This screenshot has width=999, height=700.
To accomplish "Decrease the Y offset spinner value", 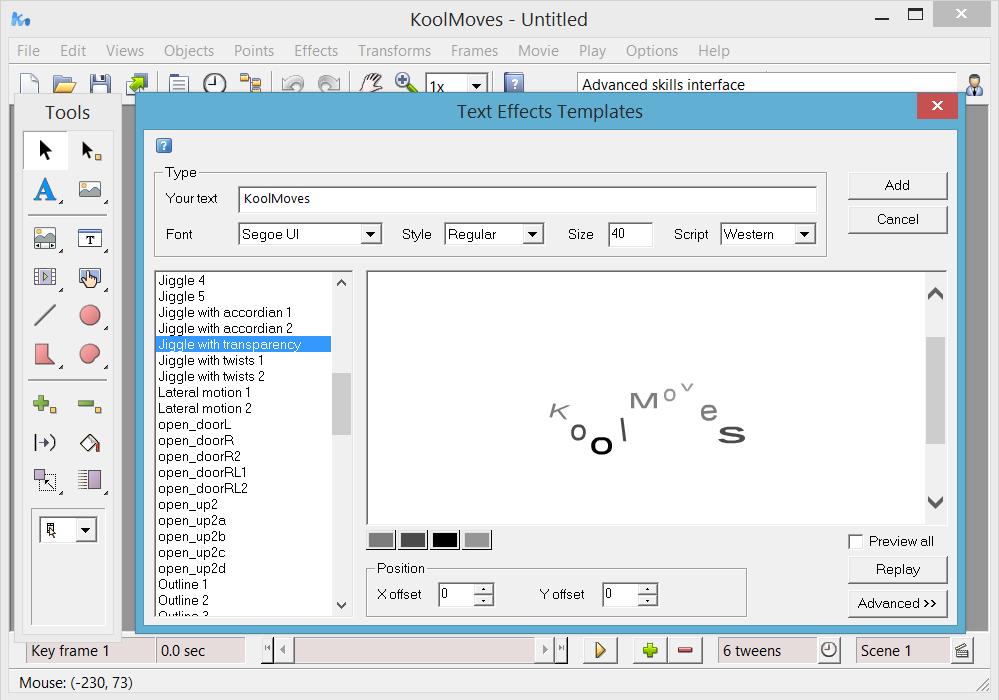I will click(x=648, y=600).
